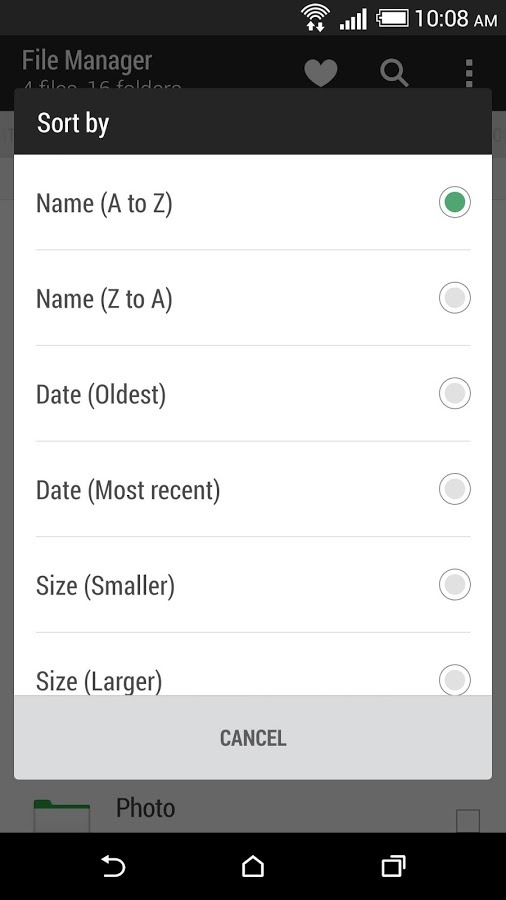Choose Date (Most recent) radio button
The height and width of the screenshot is (900, 506).
455,489
